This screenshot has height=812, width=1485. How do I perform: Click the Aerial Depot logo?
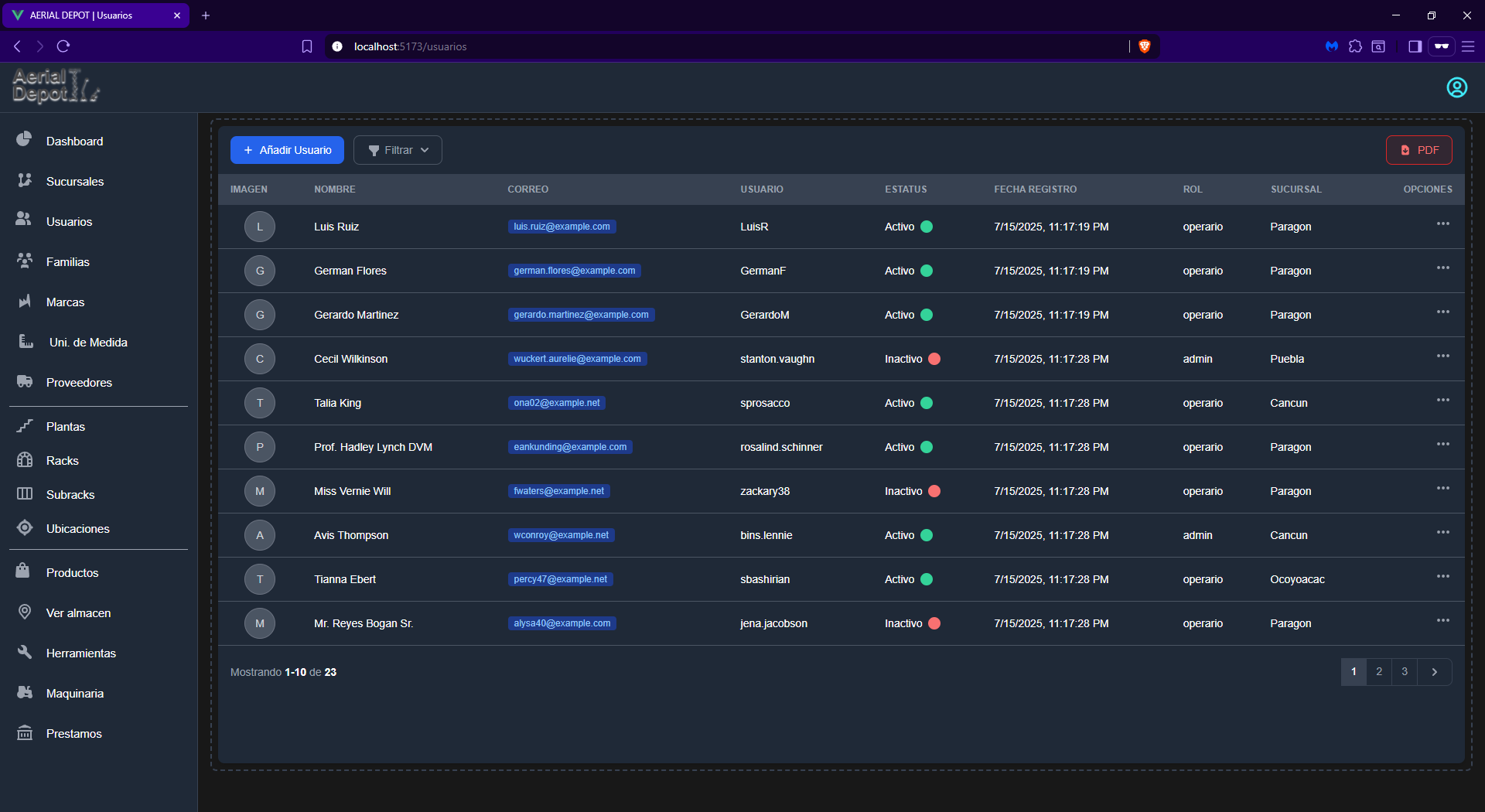tap(56, 87)
